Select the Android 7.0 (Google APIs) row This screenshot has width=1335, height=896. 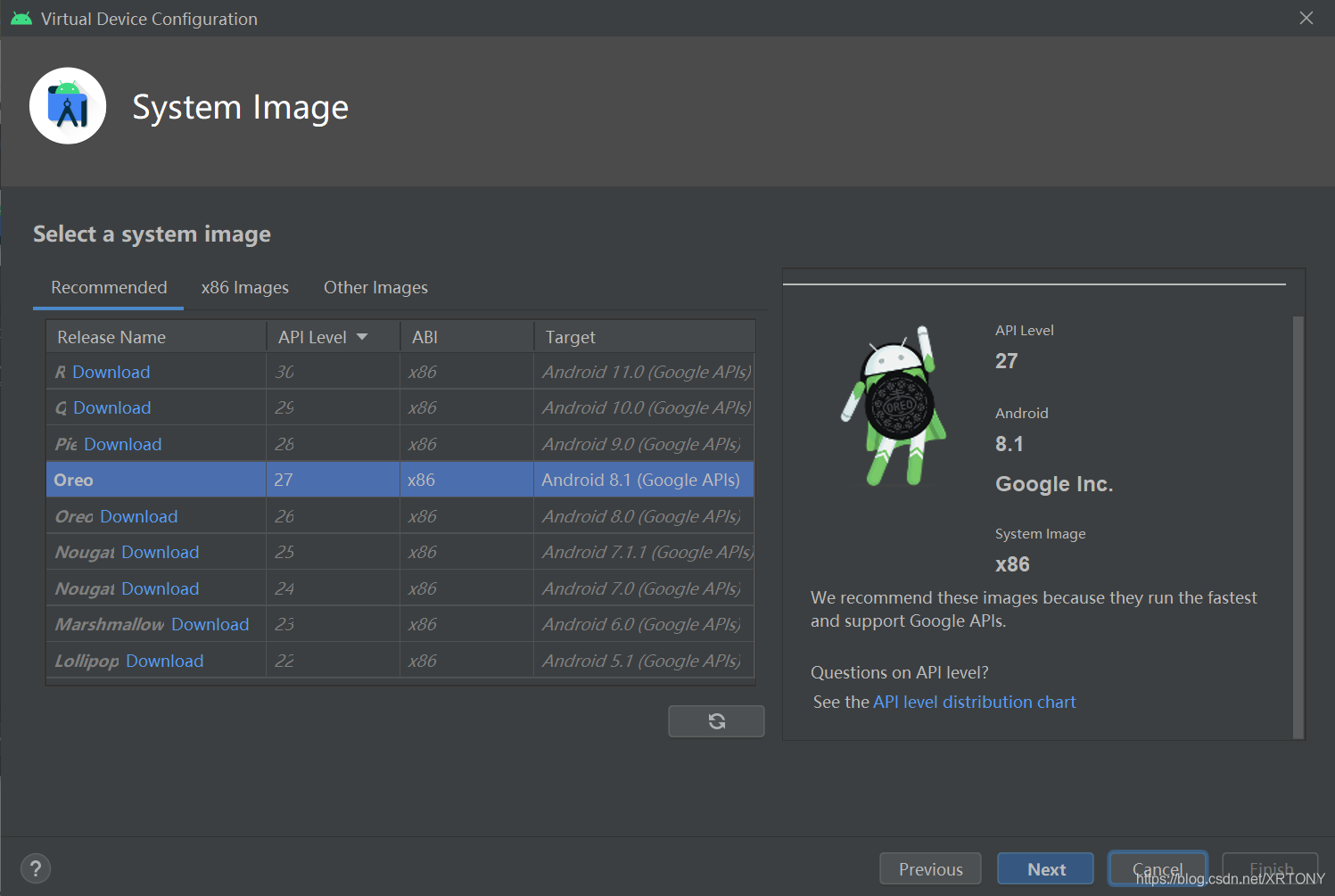(400, 588)
